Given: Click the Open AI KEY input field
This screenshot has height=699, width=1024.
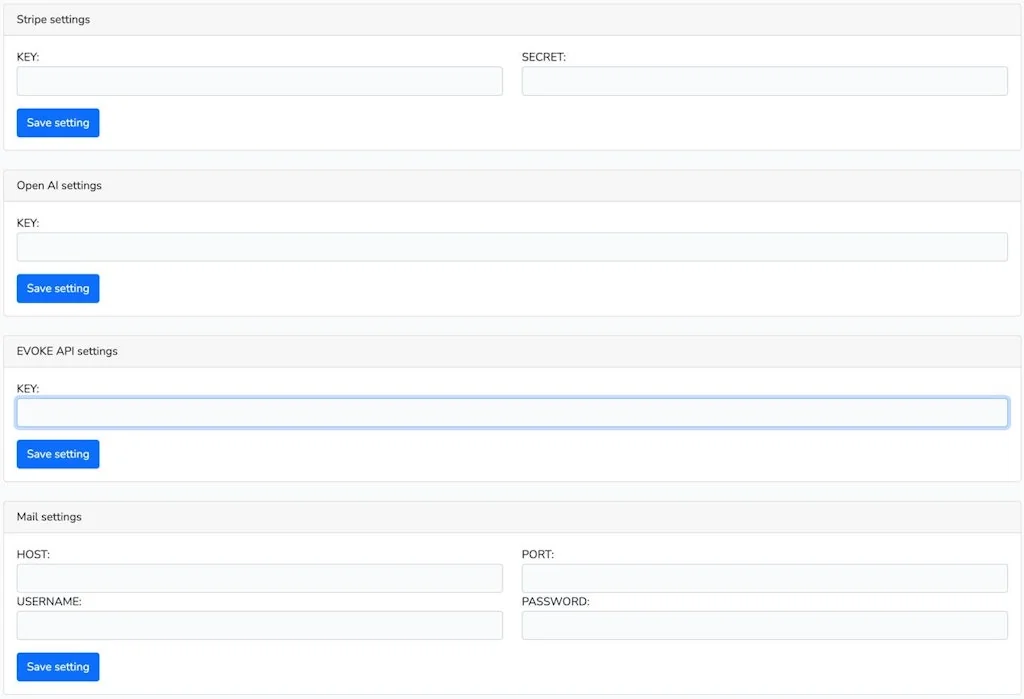Looking at the screenshot, I should click(512, 247).
